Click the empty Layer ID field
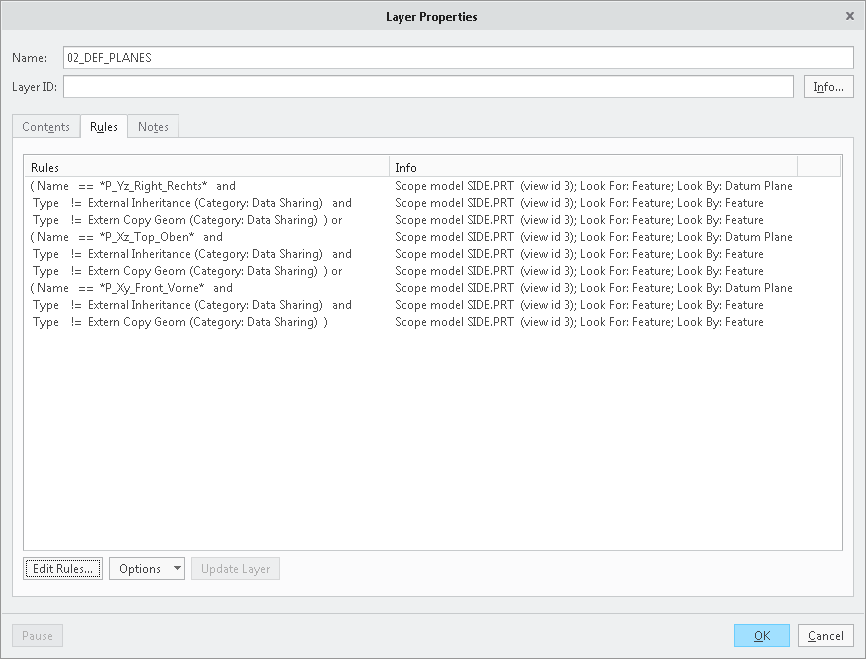 click(x=300, y=86)
